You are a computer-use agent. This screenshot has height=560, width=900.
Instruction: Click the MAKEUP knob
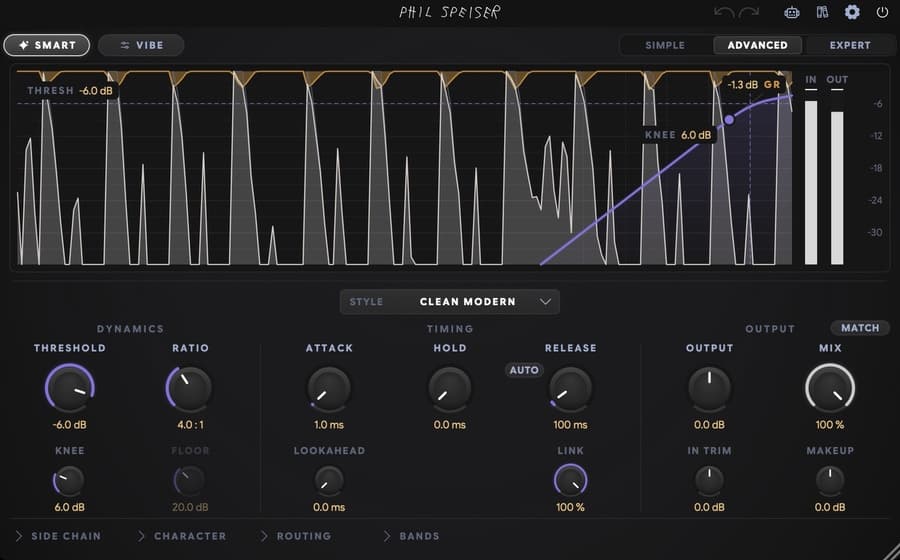coord(830,481)
